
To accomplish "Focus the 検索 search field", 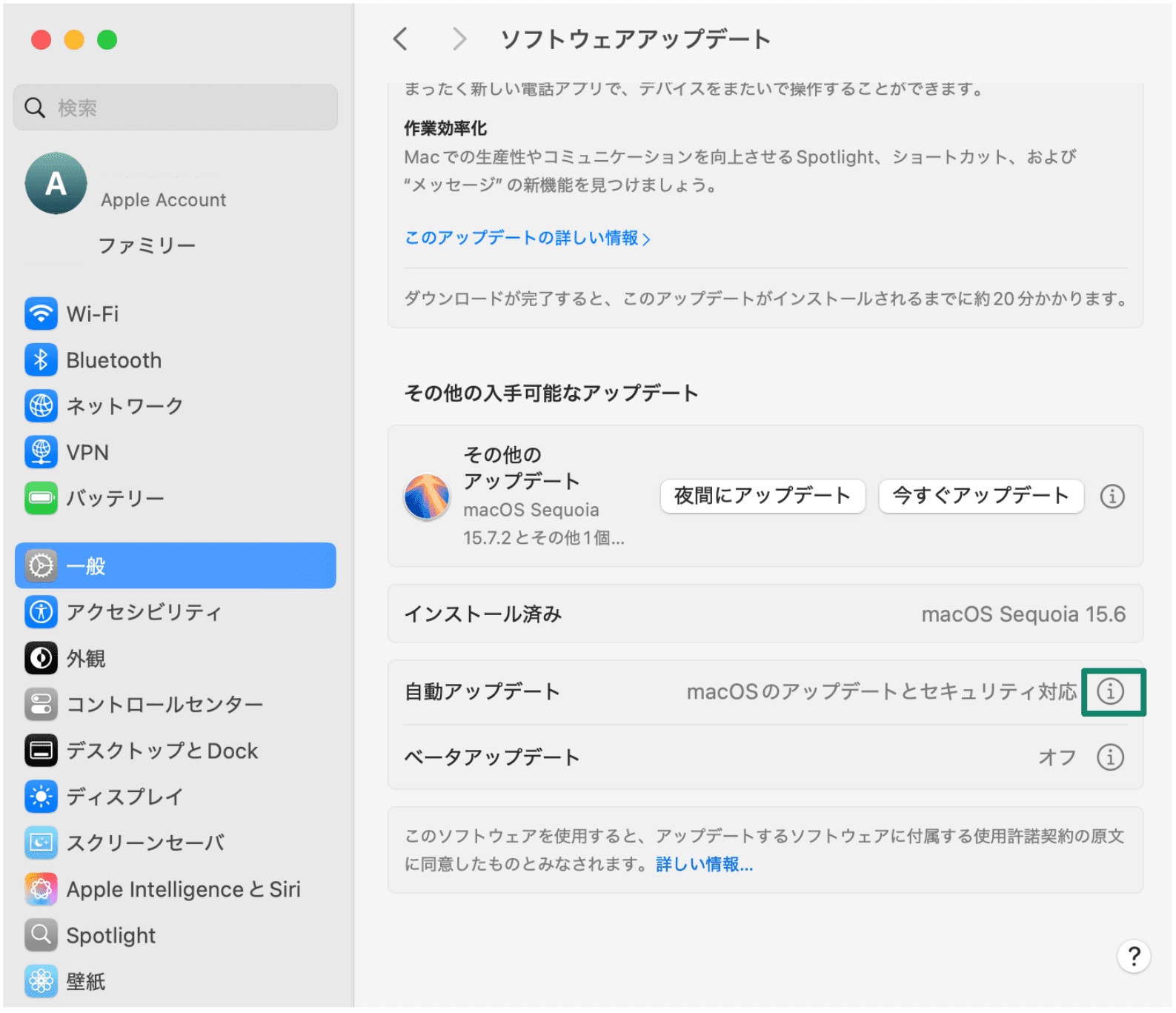I will click(176, 107).
